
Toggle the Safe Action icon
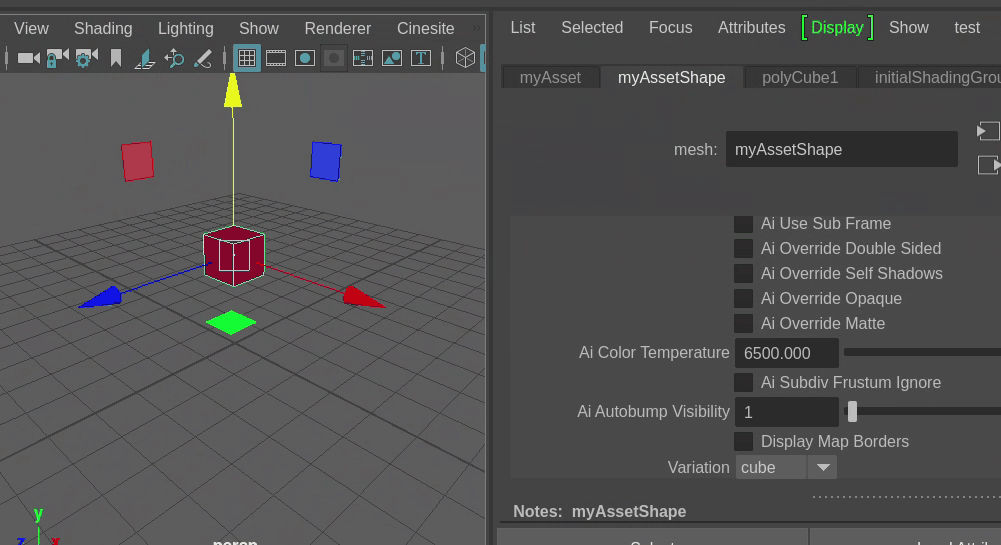click(x=391, y=59)
